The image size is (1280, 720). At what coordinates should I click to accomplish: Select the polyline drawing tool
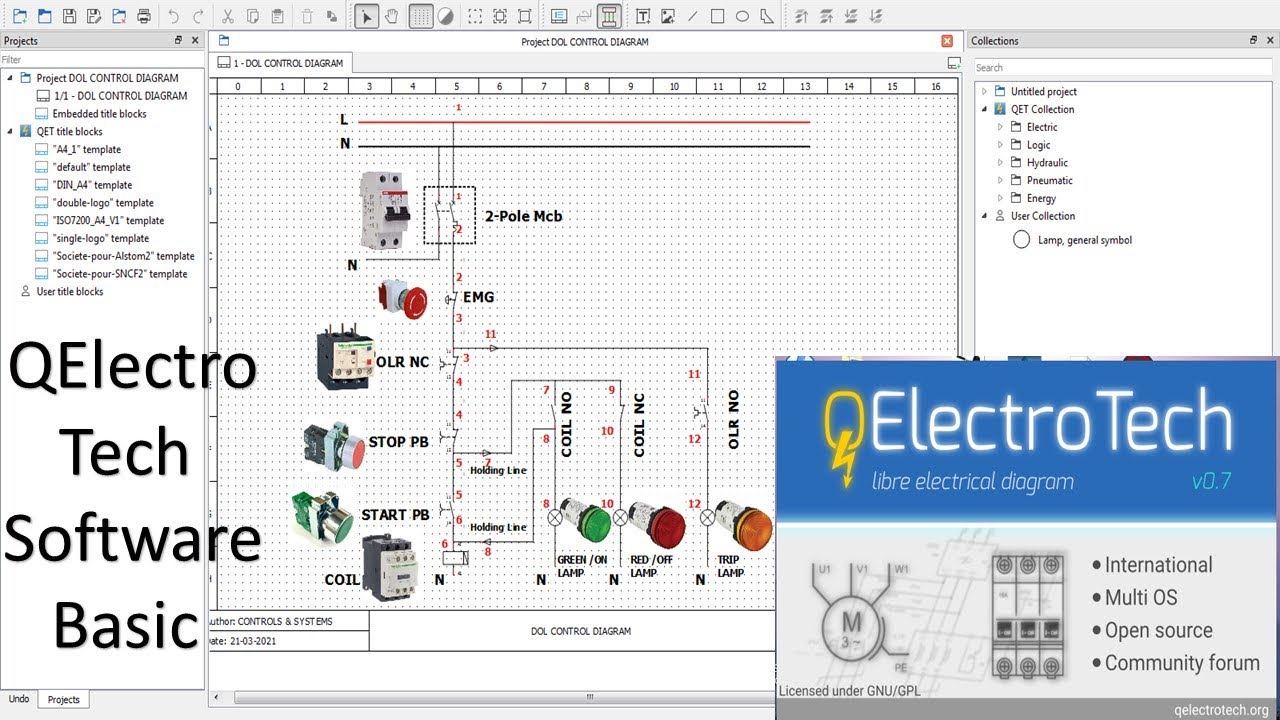coord(767,16)
